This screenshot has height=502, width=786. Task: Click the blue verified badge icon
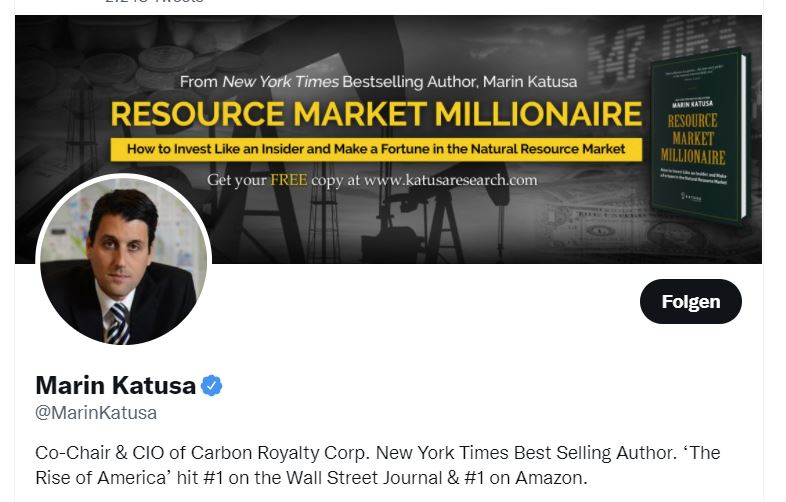click(211, 385)
